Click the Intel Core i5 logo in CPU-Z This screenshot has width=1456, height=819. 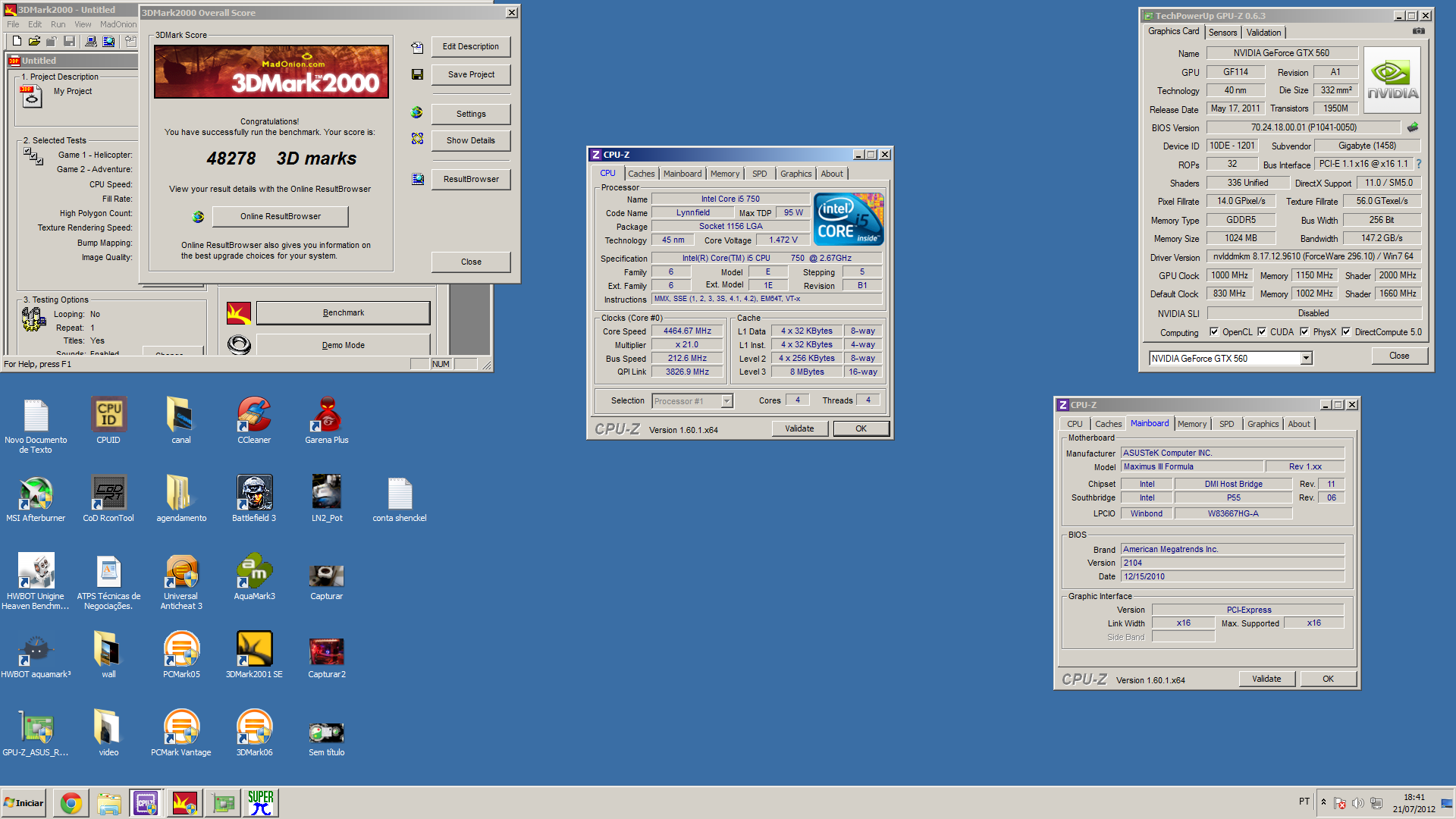[849, 219]
